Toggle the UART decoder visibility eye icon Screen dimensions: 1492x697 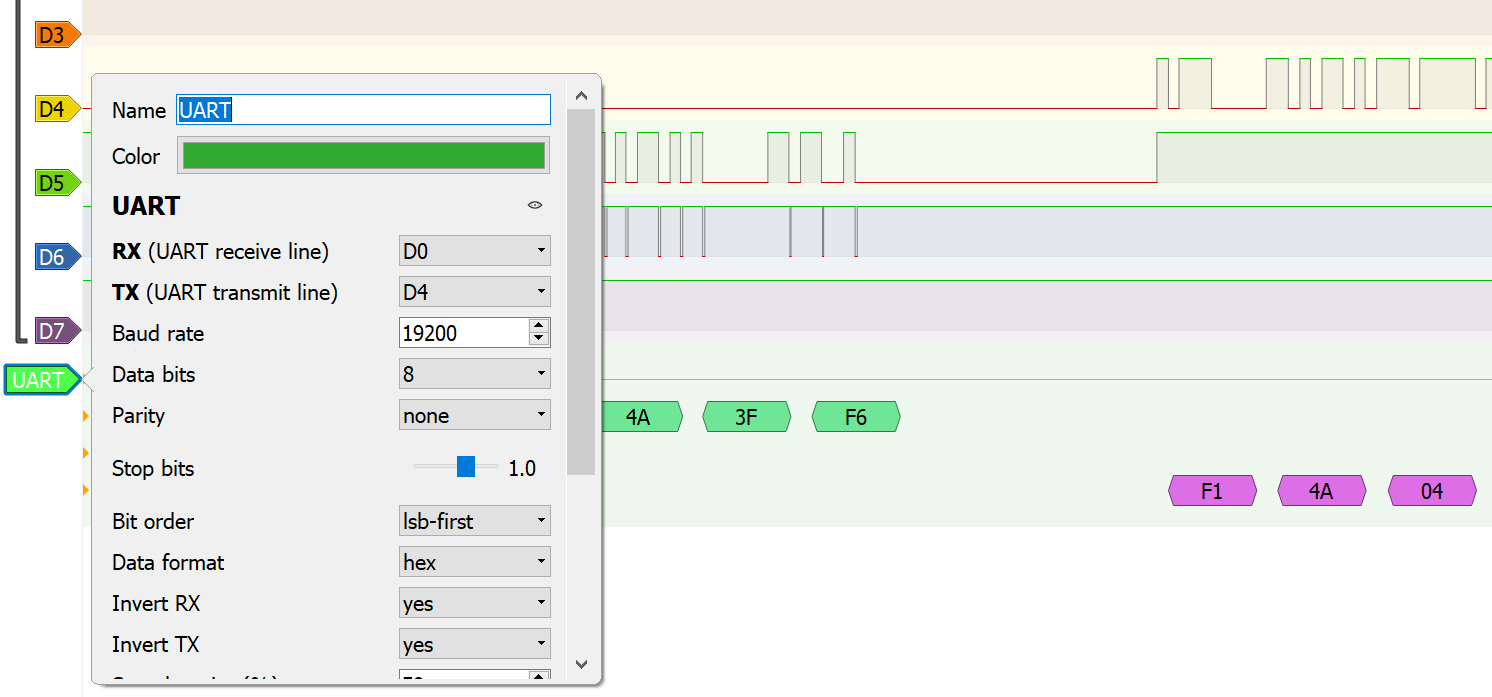click(x=534, y=205)
